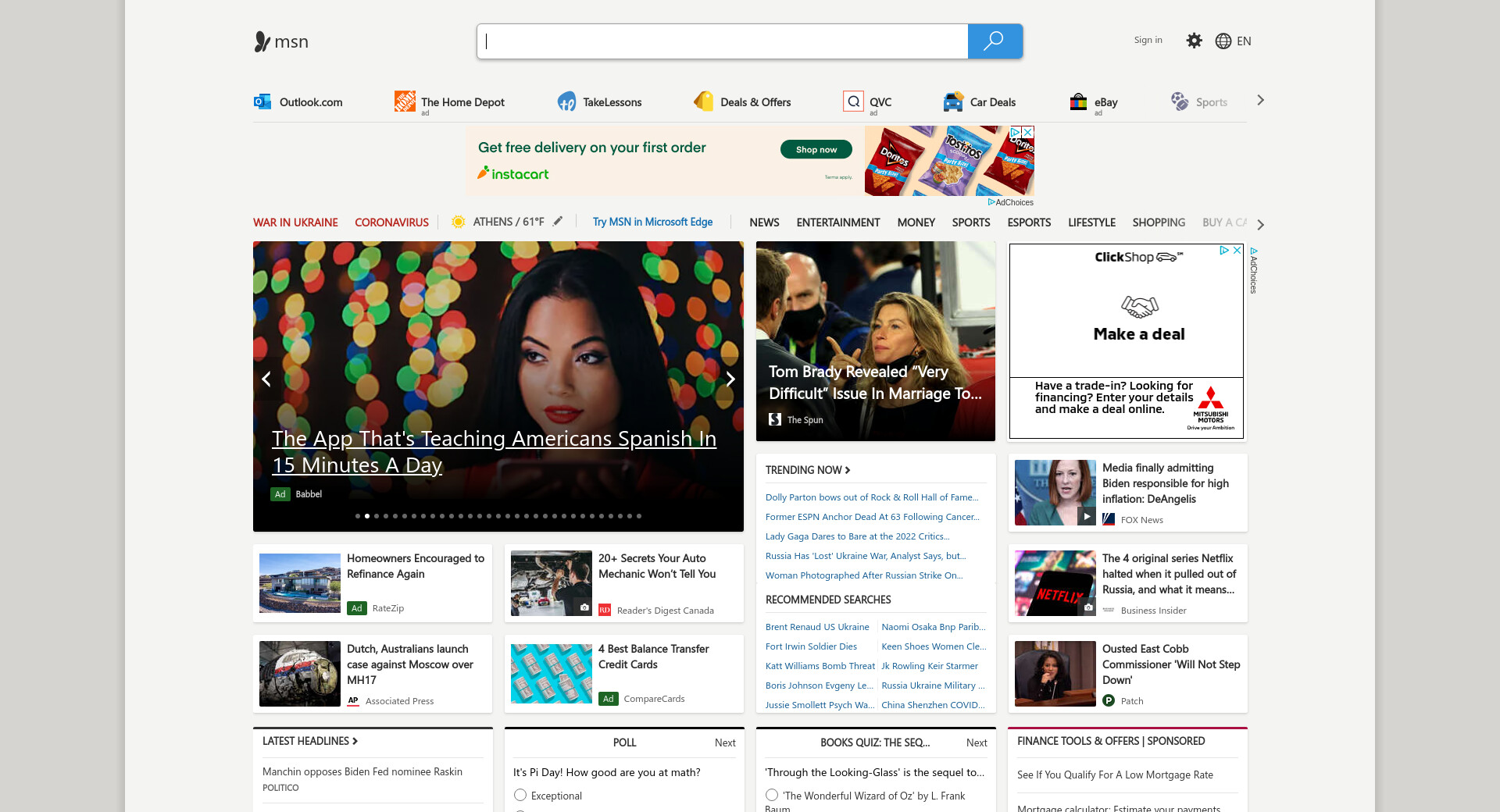Click the pencil icon to edit weather location
This screenshot has height=812, width=1500.
coord(558,222)
